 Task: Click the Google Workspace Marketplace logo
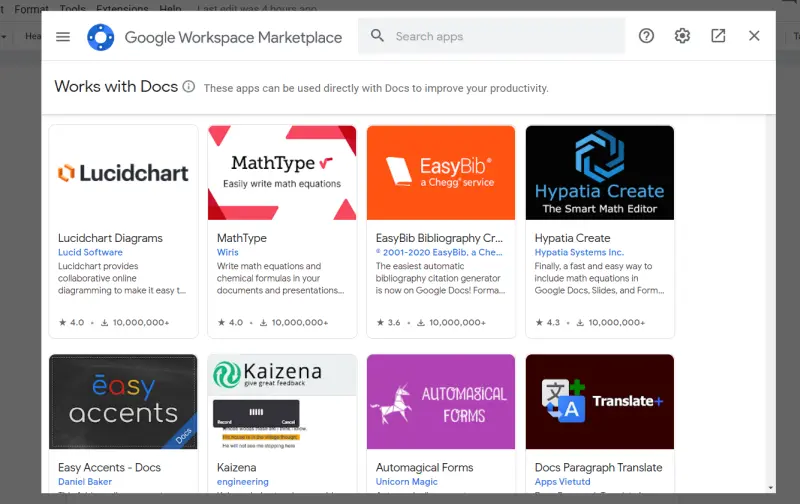tap(101, 37)
